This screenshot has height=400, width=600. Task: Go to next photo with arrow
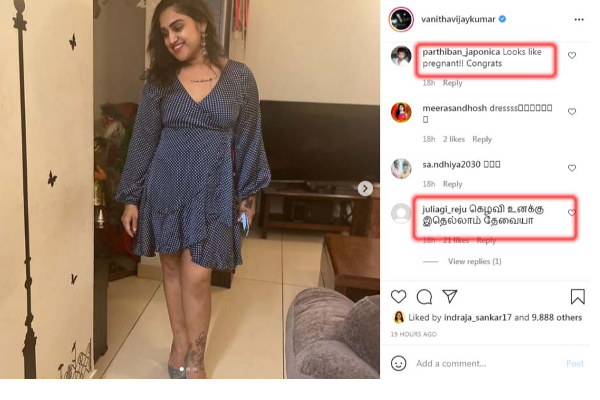pos(365,188)
